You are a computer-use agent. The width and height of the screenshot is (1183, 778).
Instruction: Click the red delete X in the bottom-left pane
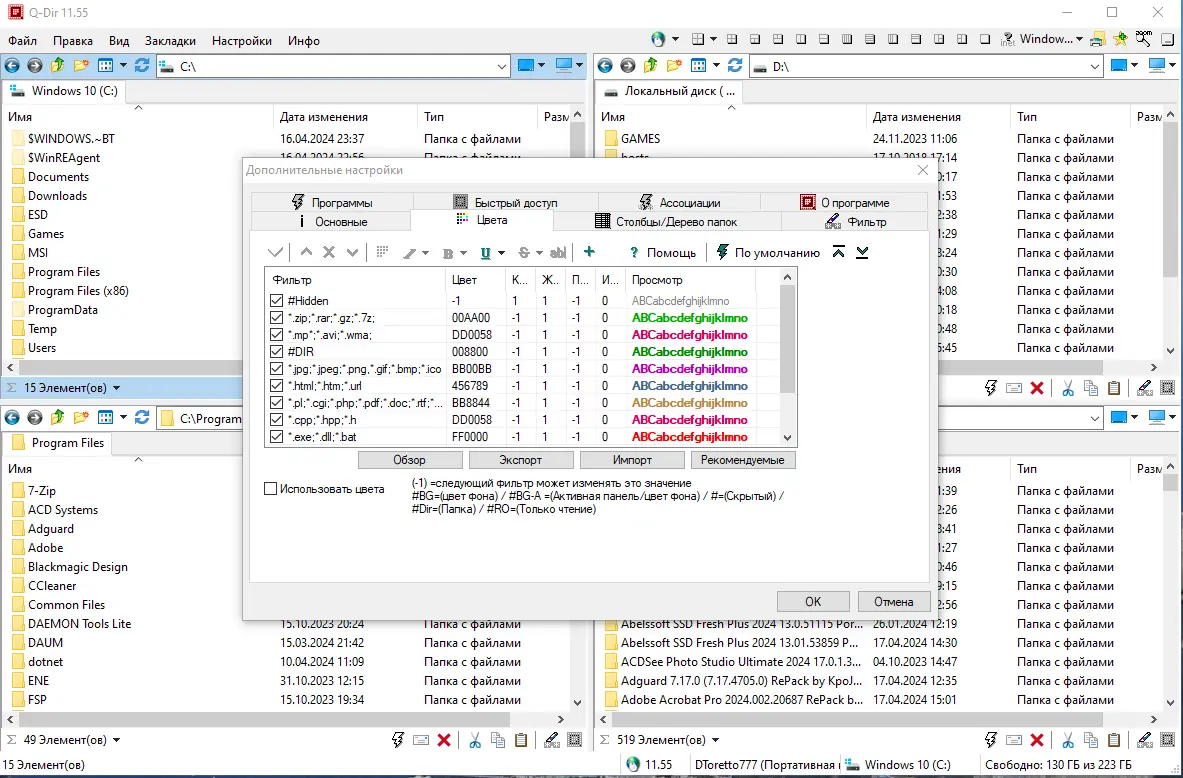pos(444,740)
